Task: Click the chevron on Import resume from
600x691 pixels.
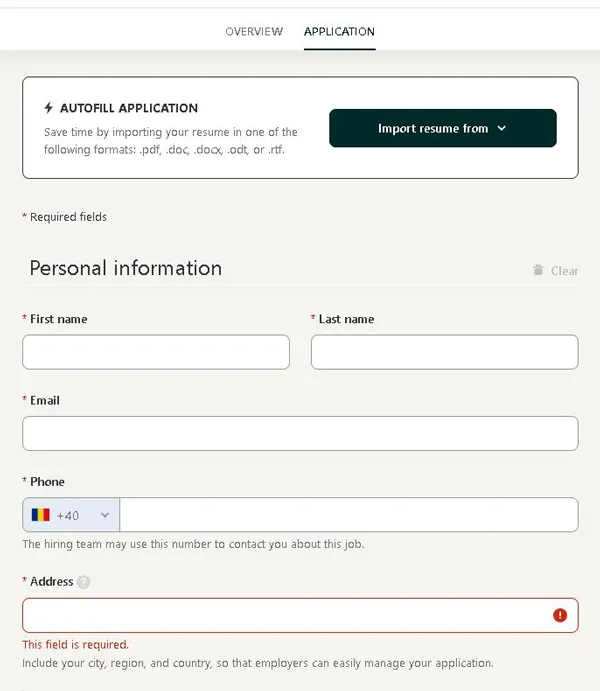Action: point(501,128)
